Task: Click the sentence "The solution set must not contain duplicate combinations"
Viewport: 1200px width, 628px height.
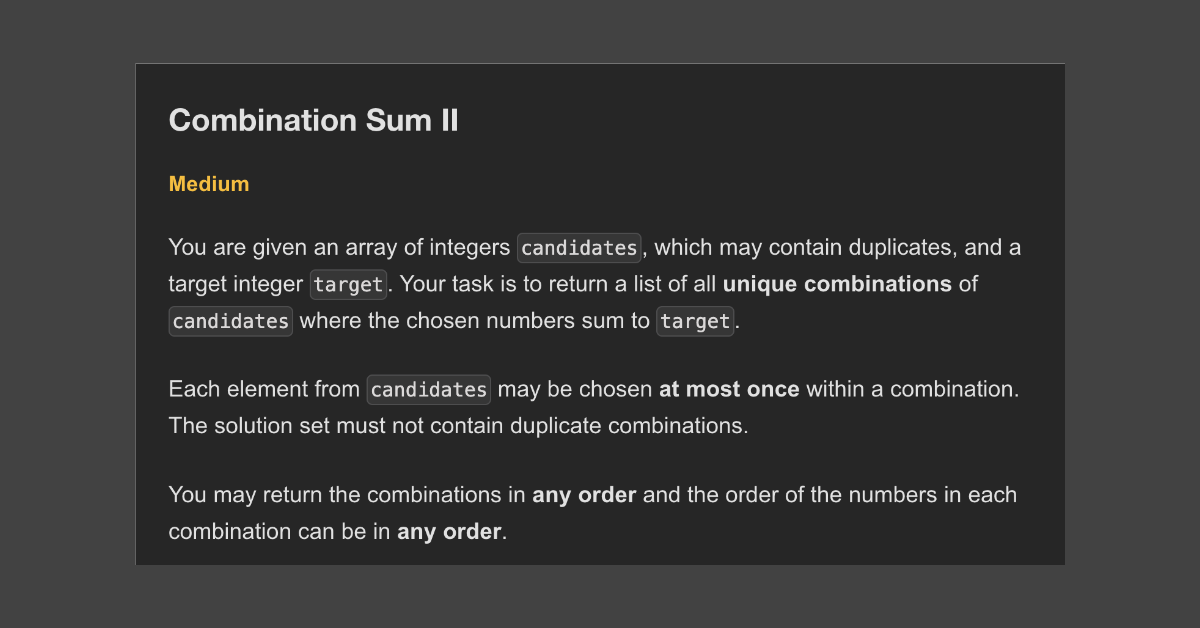Action: pos(458,426)
